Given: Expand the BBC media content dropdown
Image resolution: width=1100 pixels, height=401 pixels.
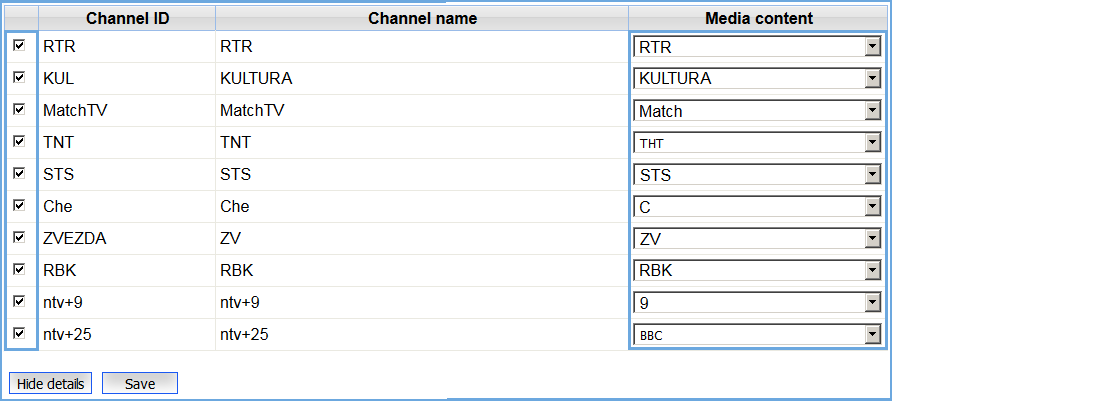Looking at the screenshot, I should (757, 335).
